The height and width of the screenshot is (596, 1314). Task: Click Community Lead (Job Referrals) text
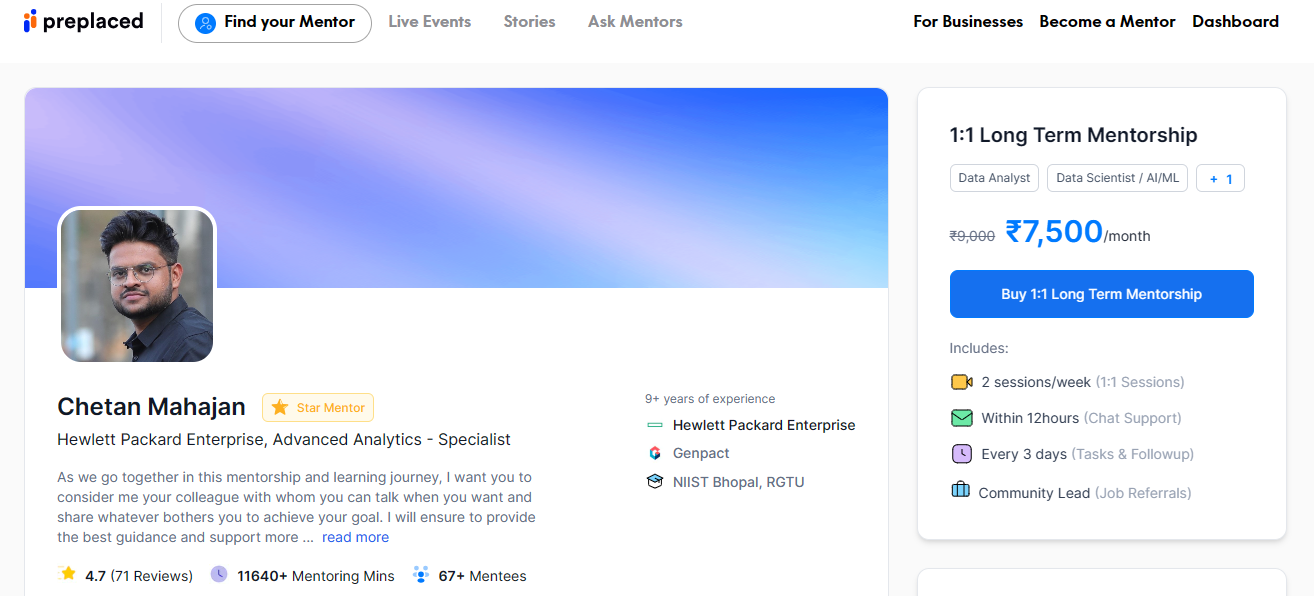point(1085,493)
